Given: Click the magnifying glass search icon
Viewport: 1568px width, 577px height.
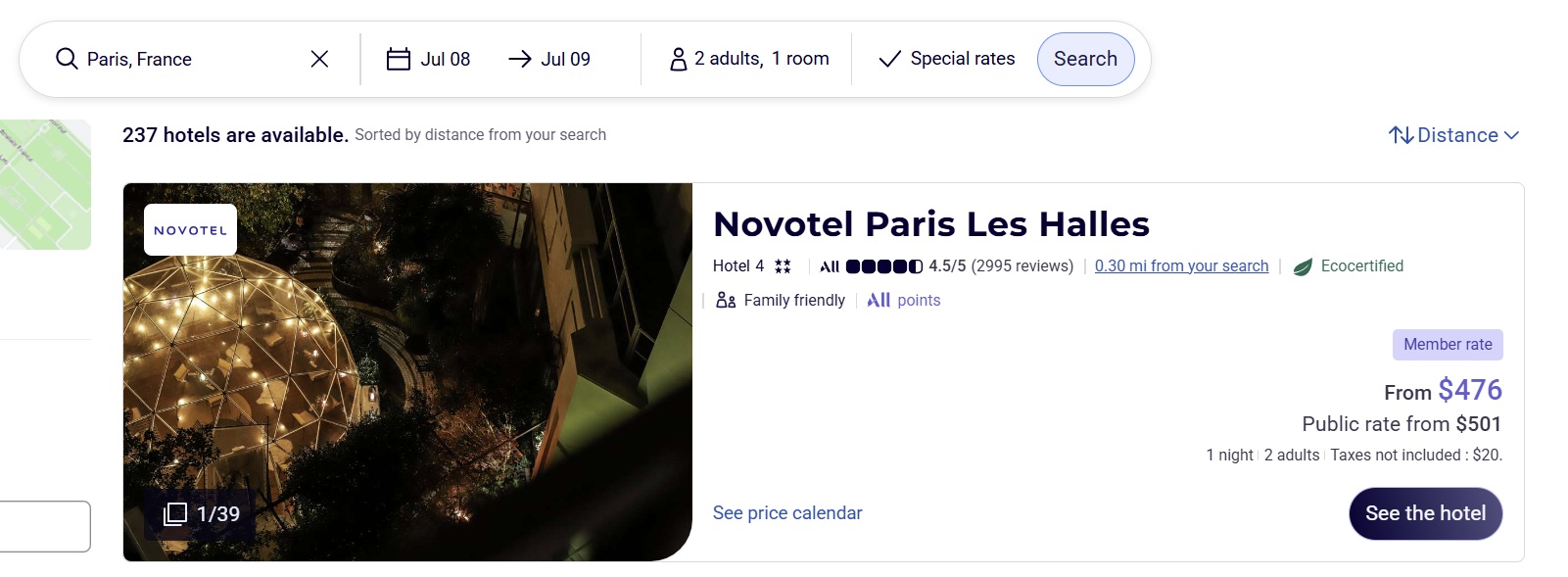Looking at the screenshot, I should click(67, 59).
